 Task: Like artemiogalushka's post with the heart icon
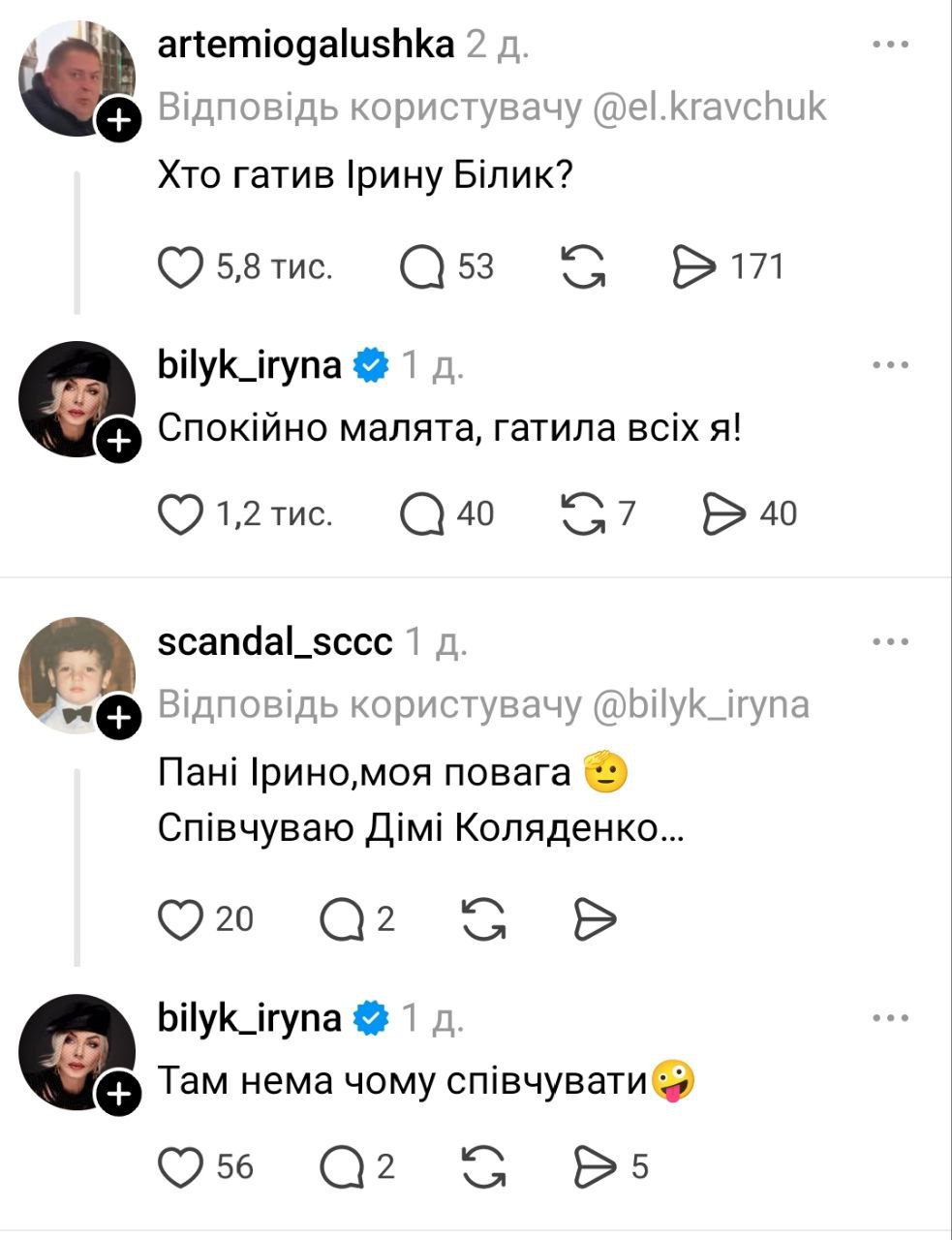(x=180, y=267)
